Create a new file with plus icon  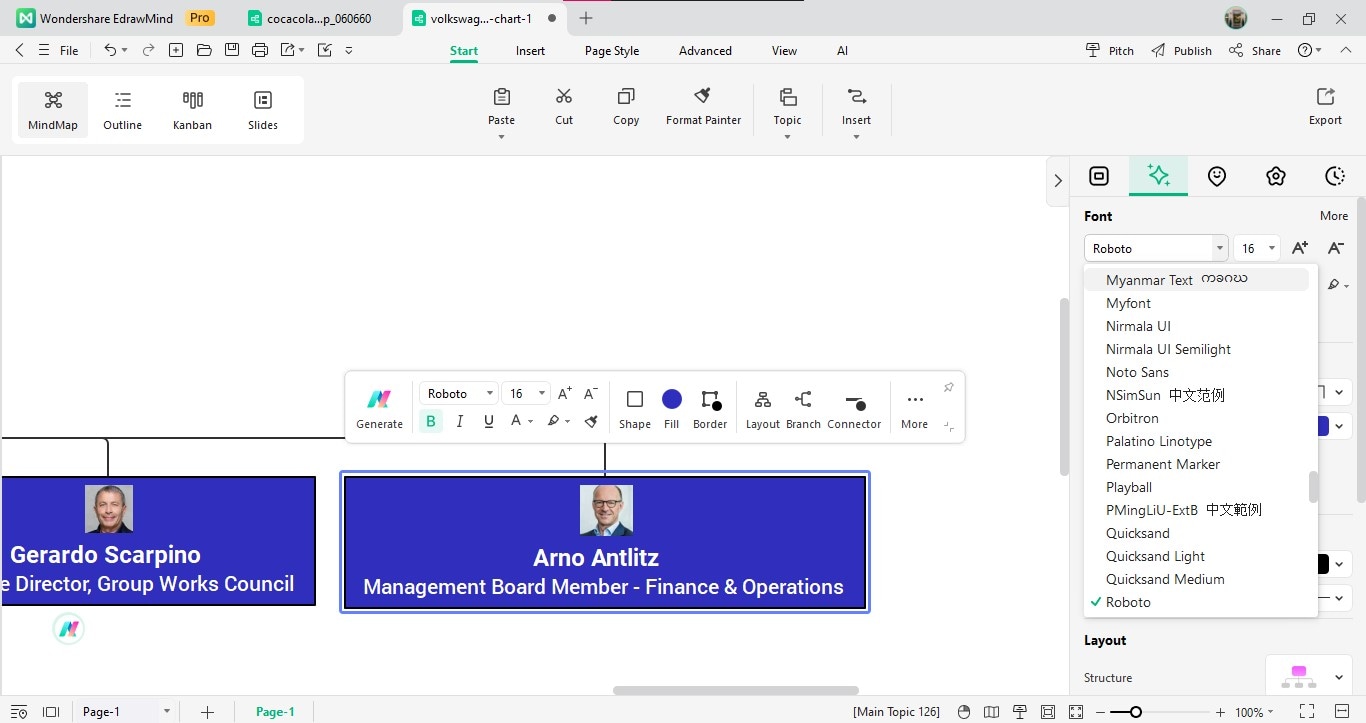tap(176, 50)
